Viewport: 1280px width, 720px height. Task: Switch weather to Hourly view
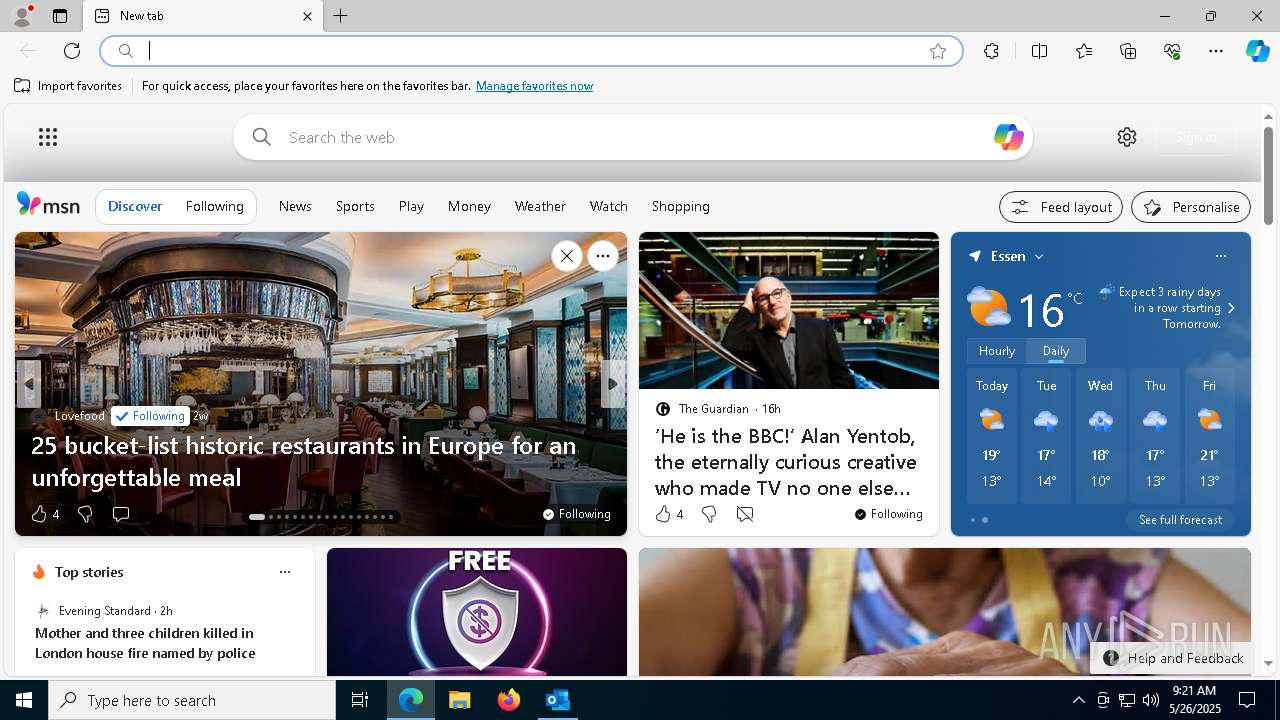[x=997, y=351]
